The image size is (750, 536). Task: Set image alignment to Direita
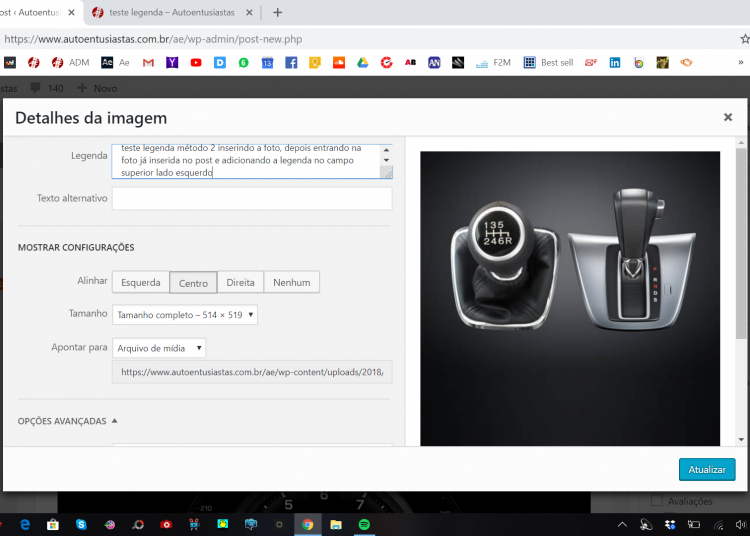click(x=240, y=283)
